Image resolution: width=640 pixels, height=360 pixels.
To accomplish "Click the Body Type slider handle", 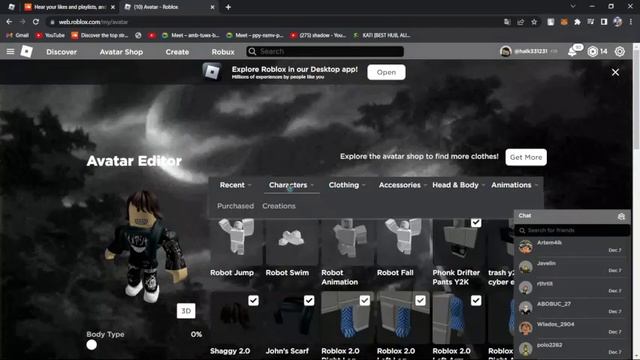I will pos(91,345).
